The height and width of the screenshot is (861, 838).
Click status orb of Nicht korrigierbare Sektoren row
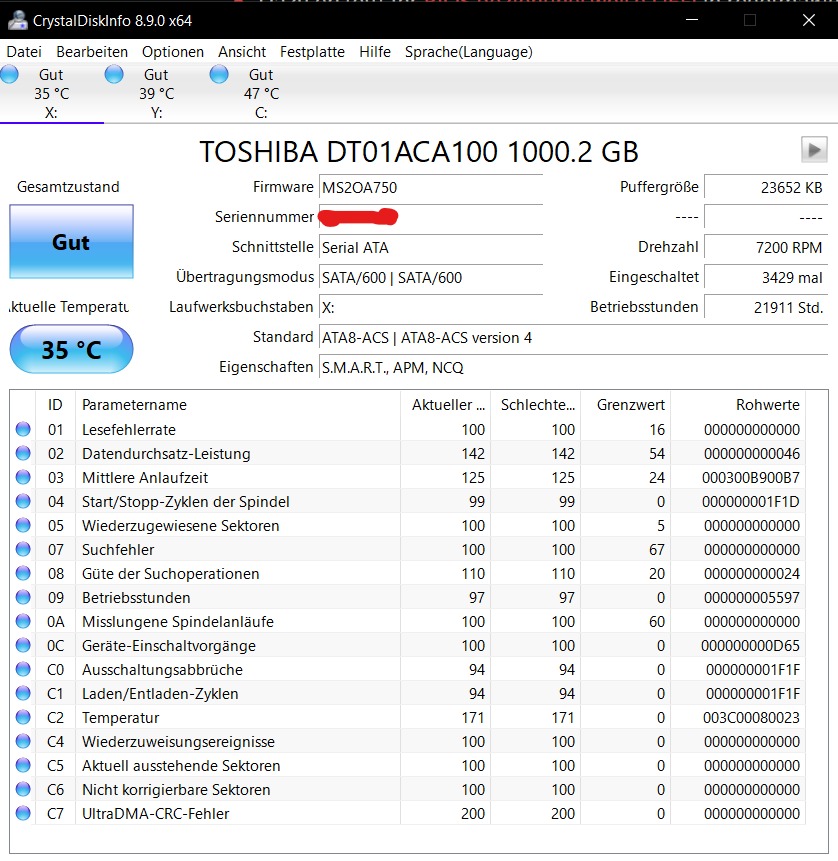(23, 789)
